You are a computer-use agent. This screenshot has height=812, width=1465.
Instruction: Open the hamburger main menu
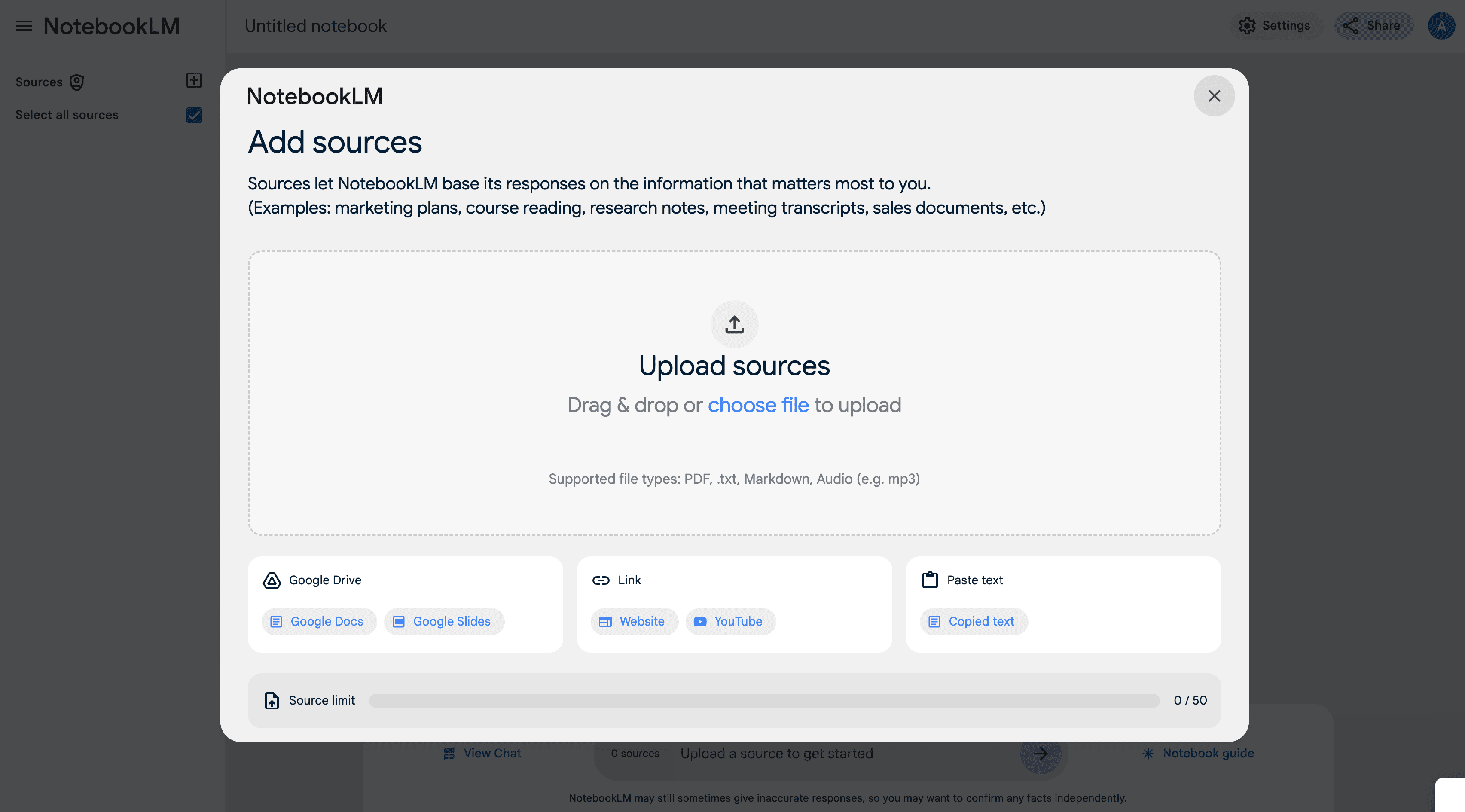(x=24, y=26)
